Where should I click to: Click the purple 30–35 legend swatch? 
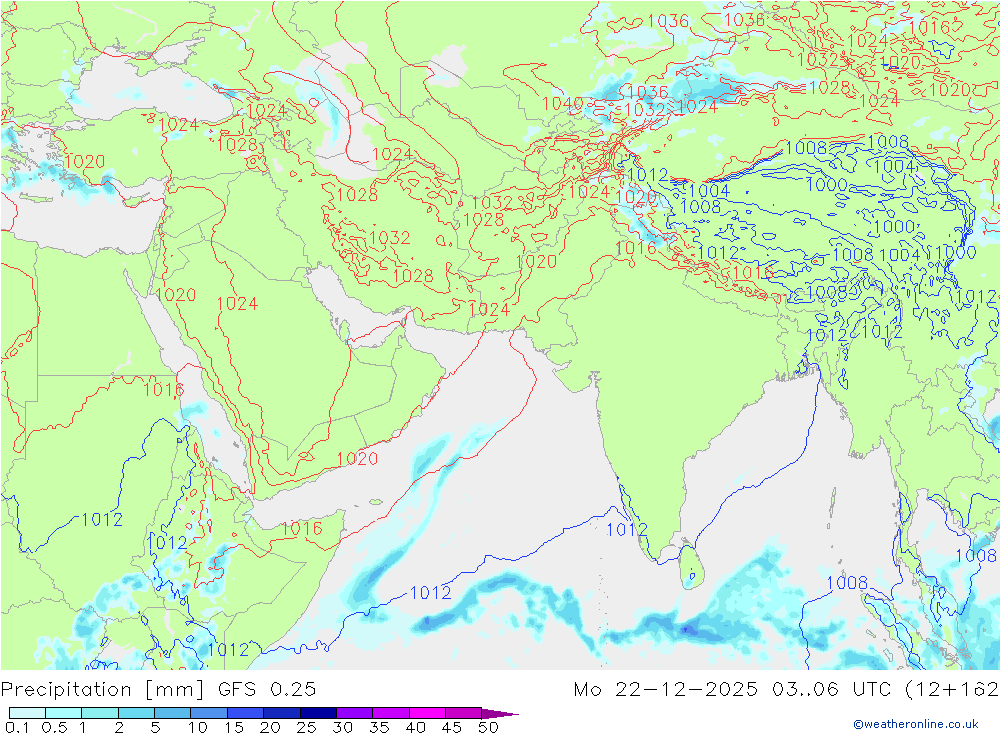point(355,713)
